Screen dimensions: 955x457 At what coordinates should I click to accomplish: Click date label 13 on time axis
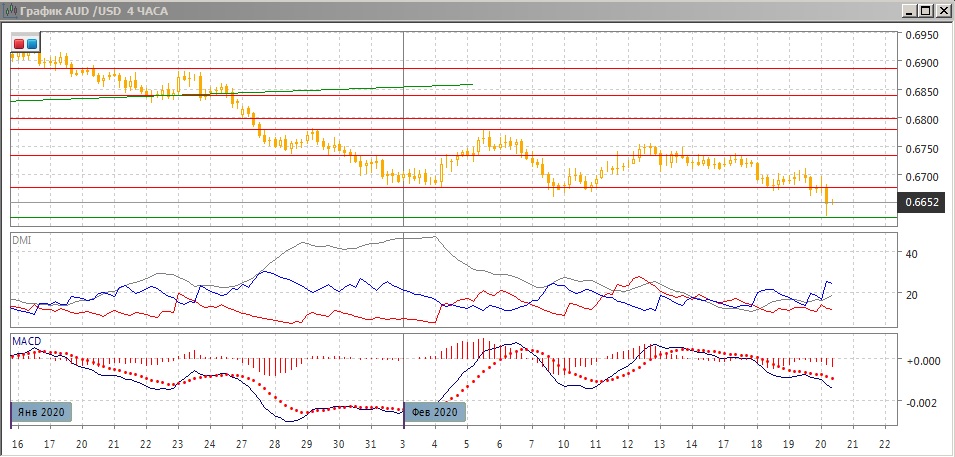pyautogui.click(x=660, y=443)
